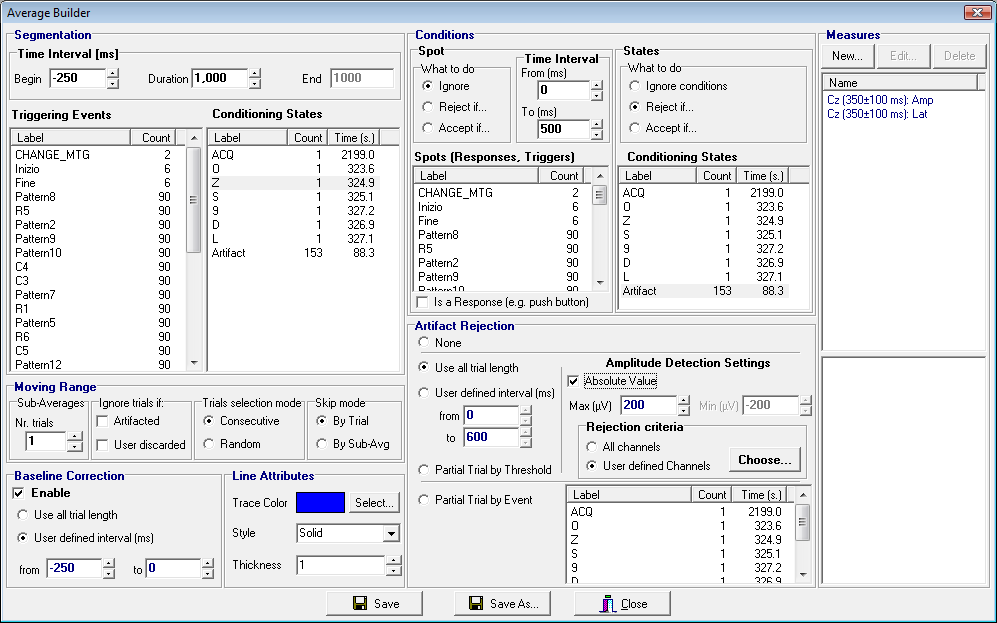Select Artifact in Segmentation Conditioning States

[294, 252]
